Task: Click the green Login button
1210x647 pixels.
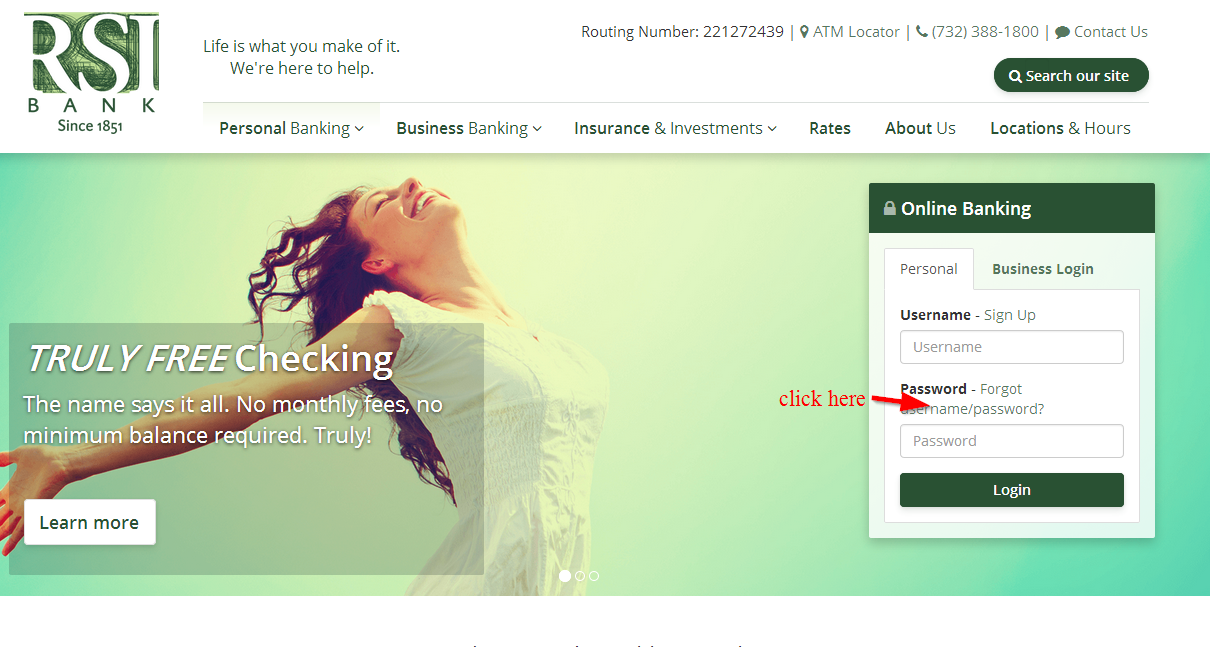Action: coord(1012,490)
